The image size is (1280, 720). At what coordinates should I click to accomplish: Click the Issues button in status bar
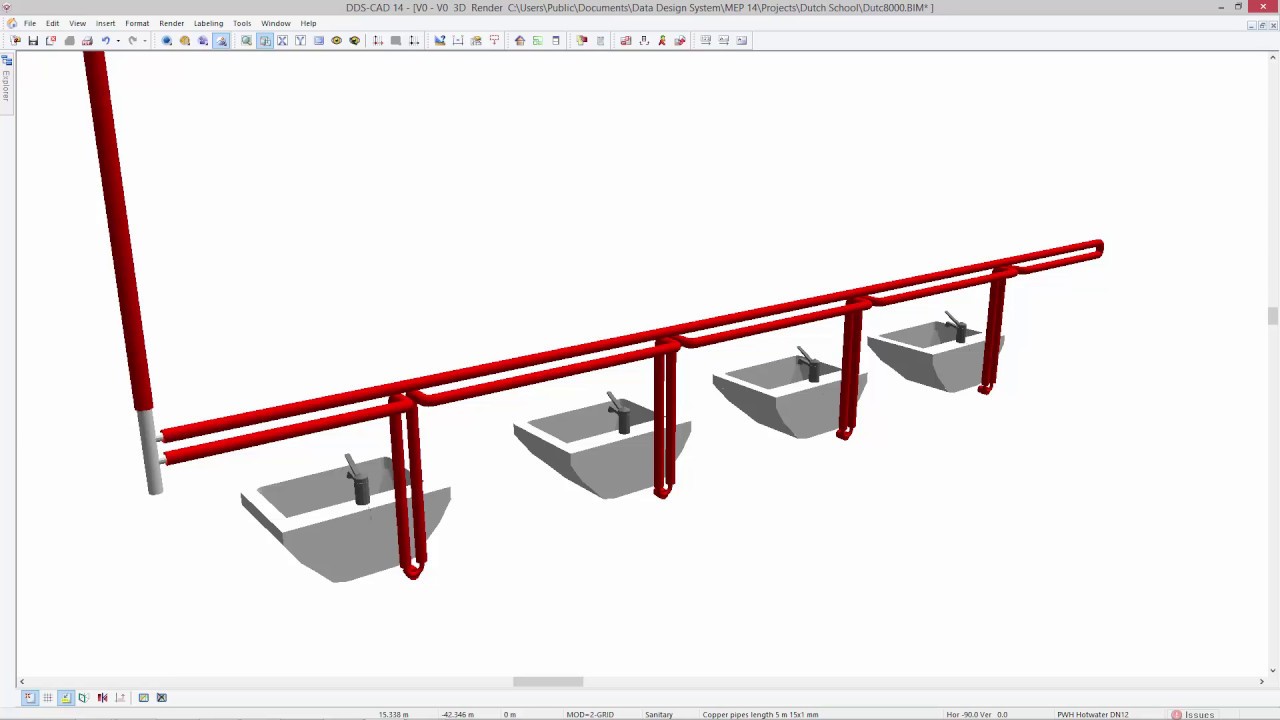coord(1193,715)
